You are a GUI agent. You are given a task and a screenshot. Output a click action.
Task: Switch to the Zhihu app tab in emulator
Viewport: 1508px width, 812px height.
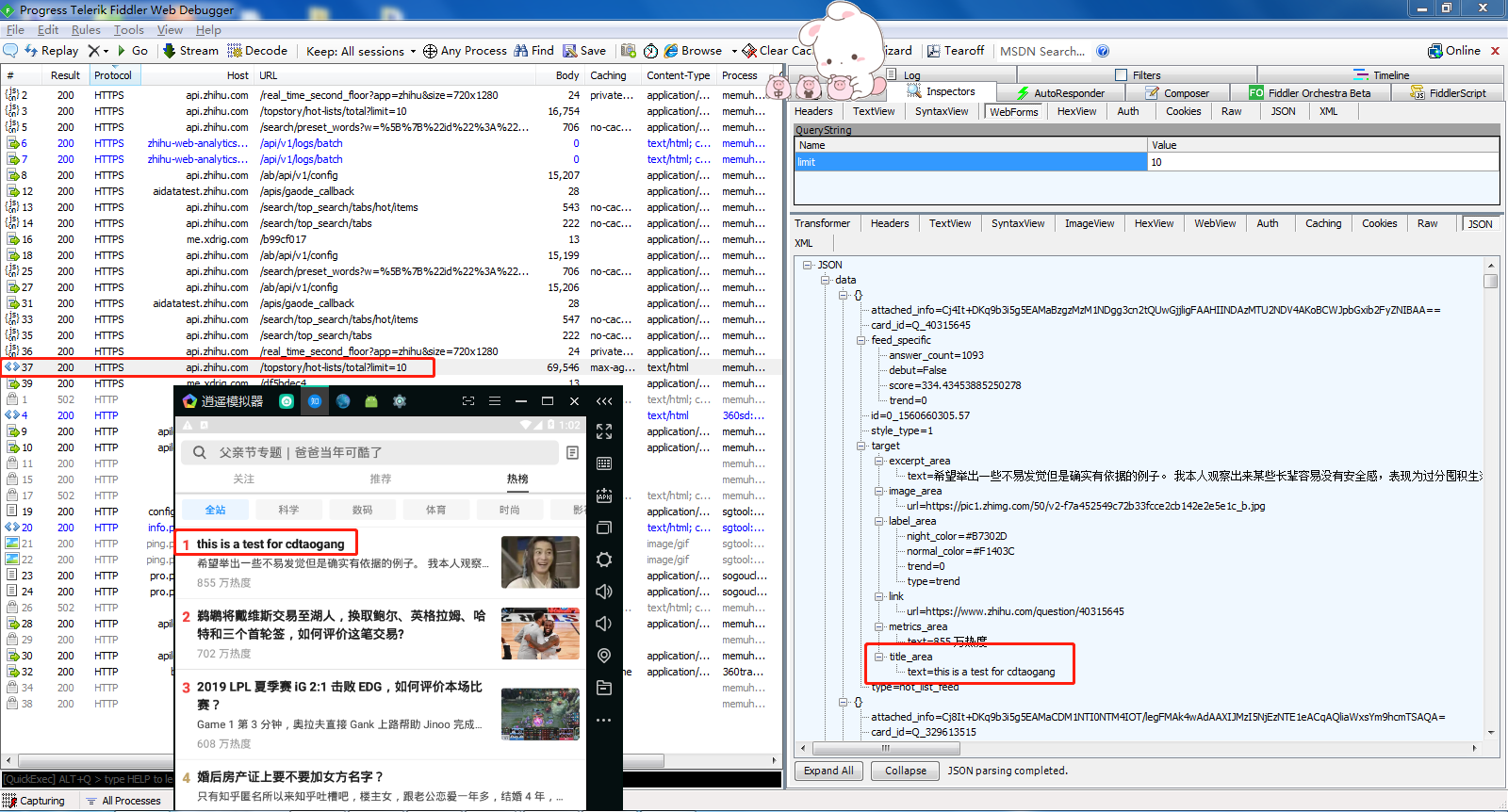coord(315,401)
